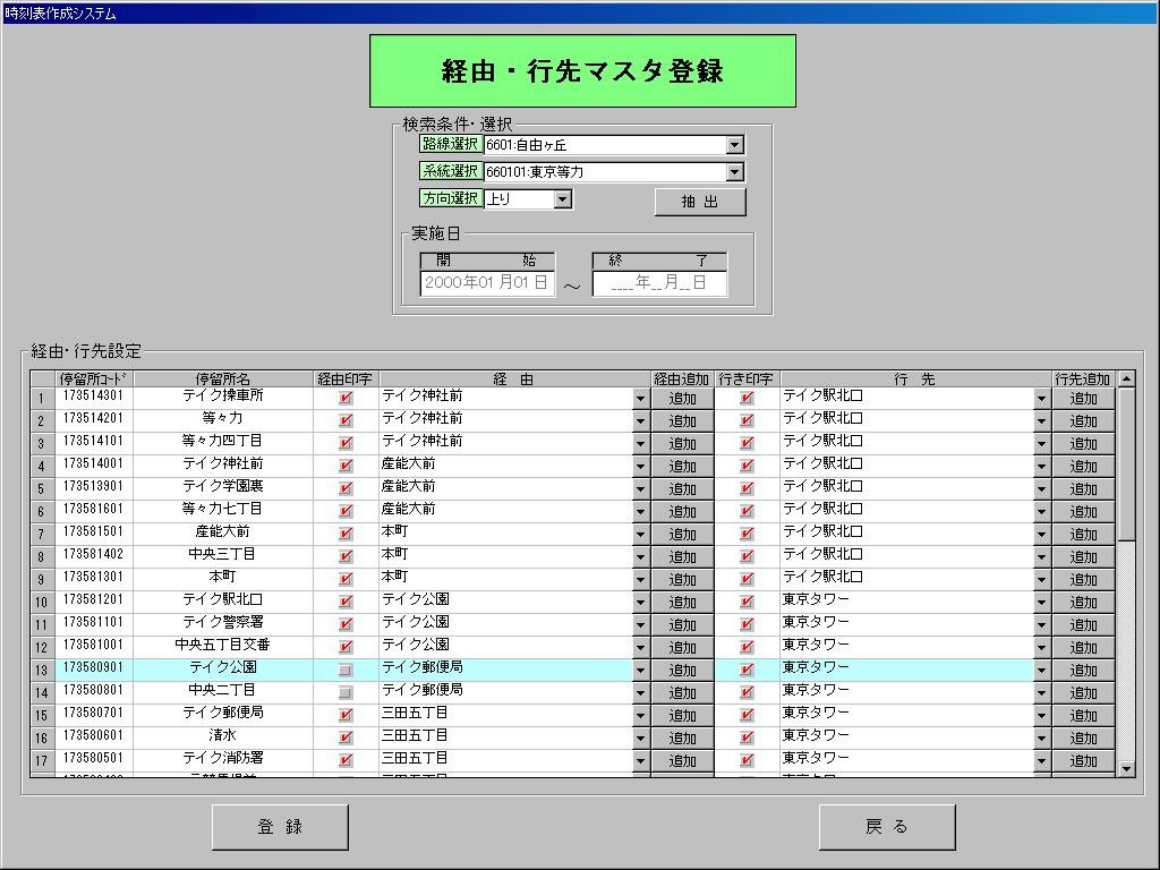Open the 行先 dropdown in row 11 テイク警察署

[1042, 625]
